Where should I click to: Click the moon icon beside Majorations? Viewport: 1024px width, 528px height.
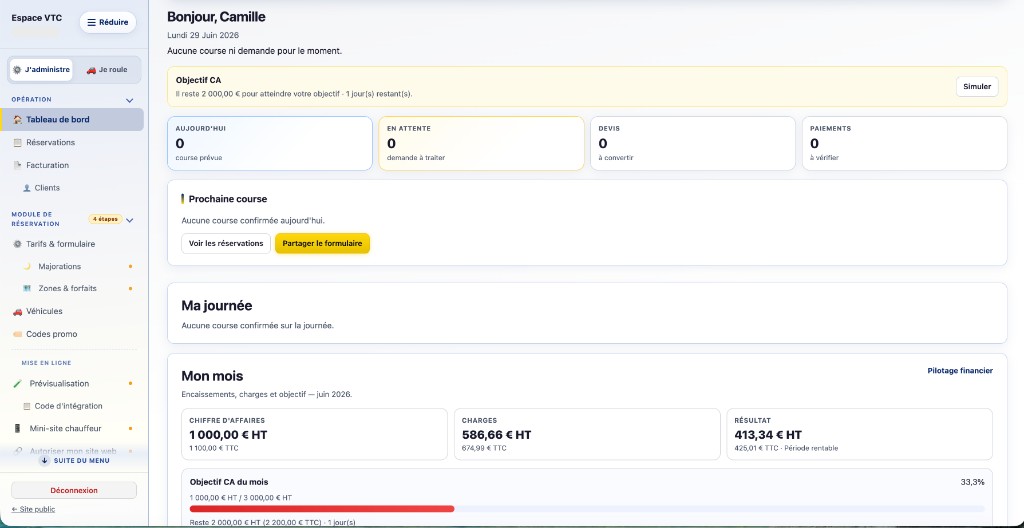click(27, 267)
